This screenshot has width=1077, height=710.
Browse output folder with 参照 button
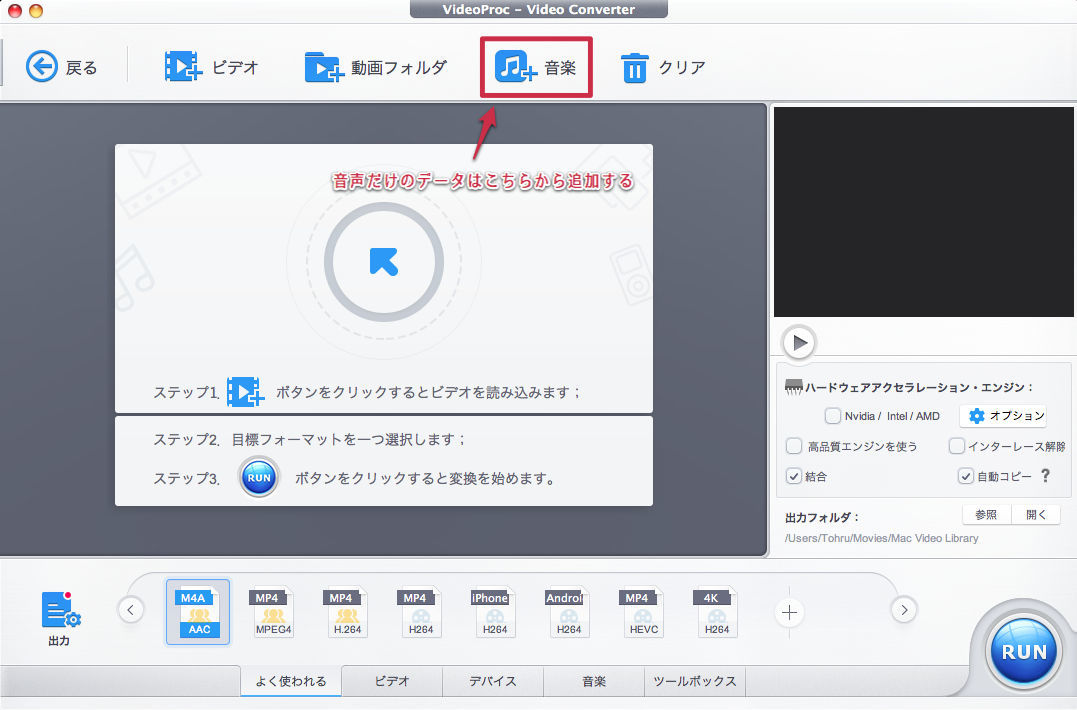[986, 514]
